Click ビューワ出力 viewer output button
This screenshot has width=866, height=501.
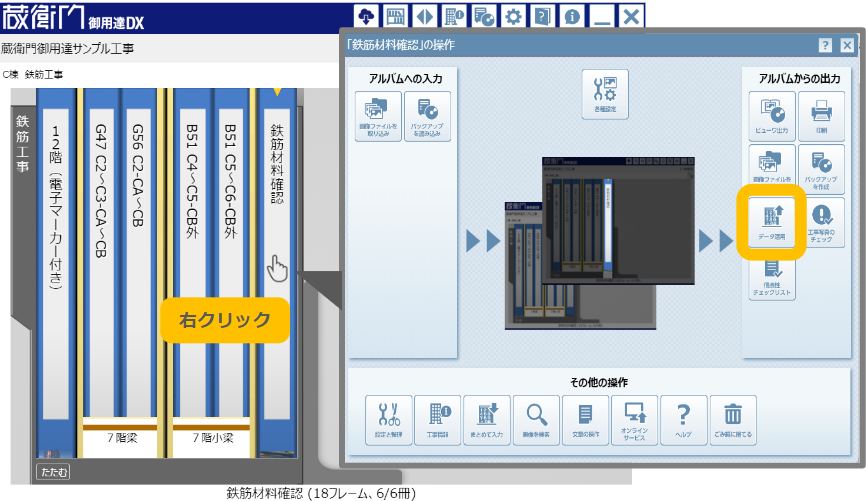[x=772, y=116]
